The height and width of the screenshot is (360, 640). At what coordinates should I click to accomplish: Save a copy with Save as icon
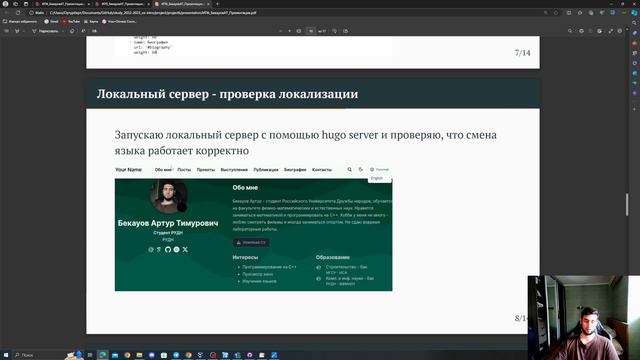pos(599,31)
